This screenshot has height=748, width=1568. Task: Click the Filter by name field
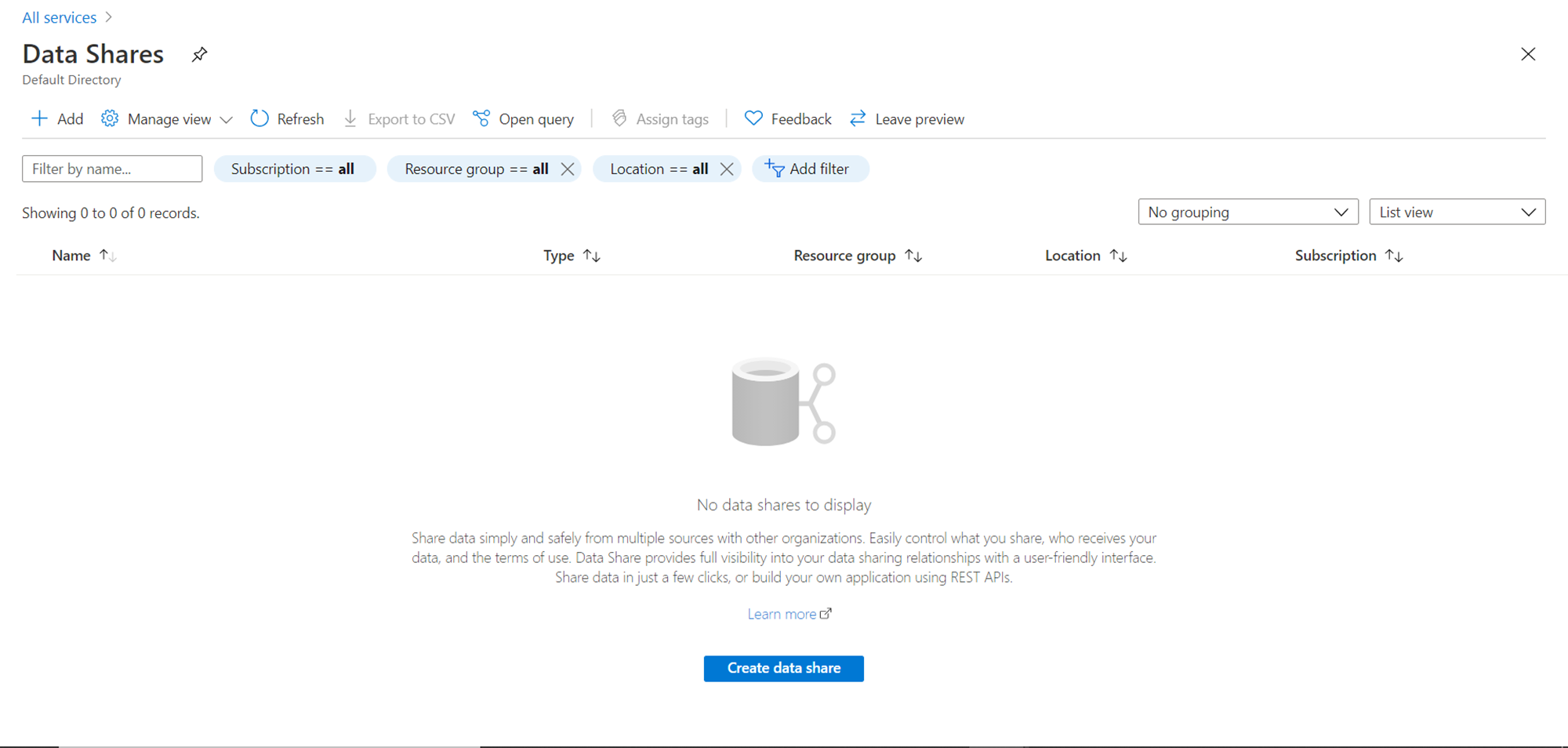coord(112,169)
